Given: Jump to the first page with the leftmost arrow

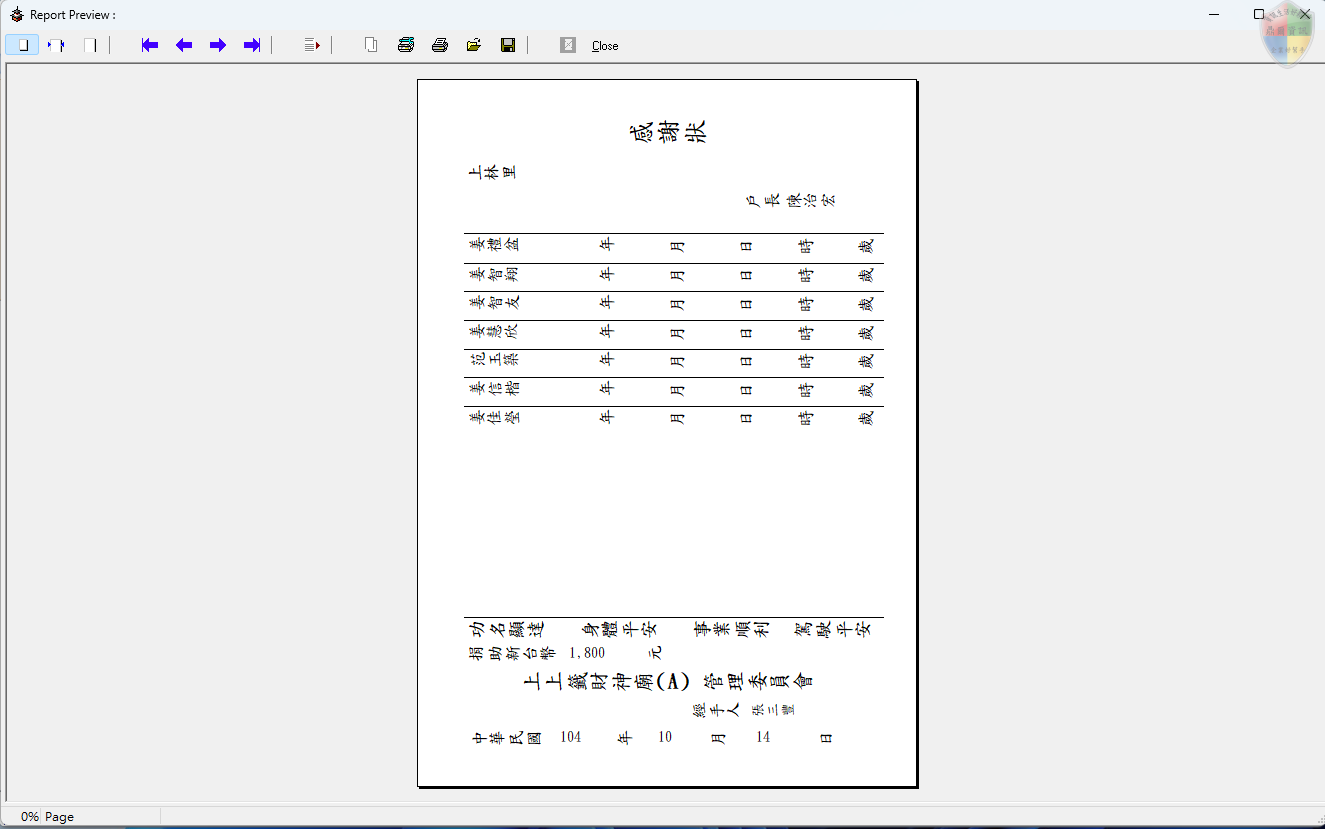Looking at the screenshot, I should (x=150, y=45).
